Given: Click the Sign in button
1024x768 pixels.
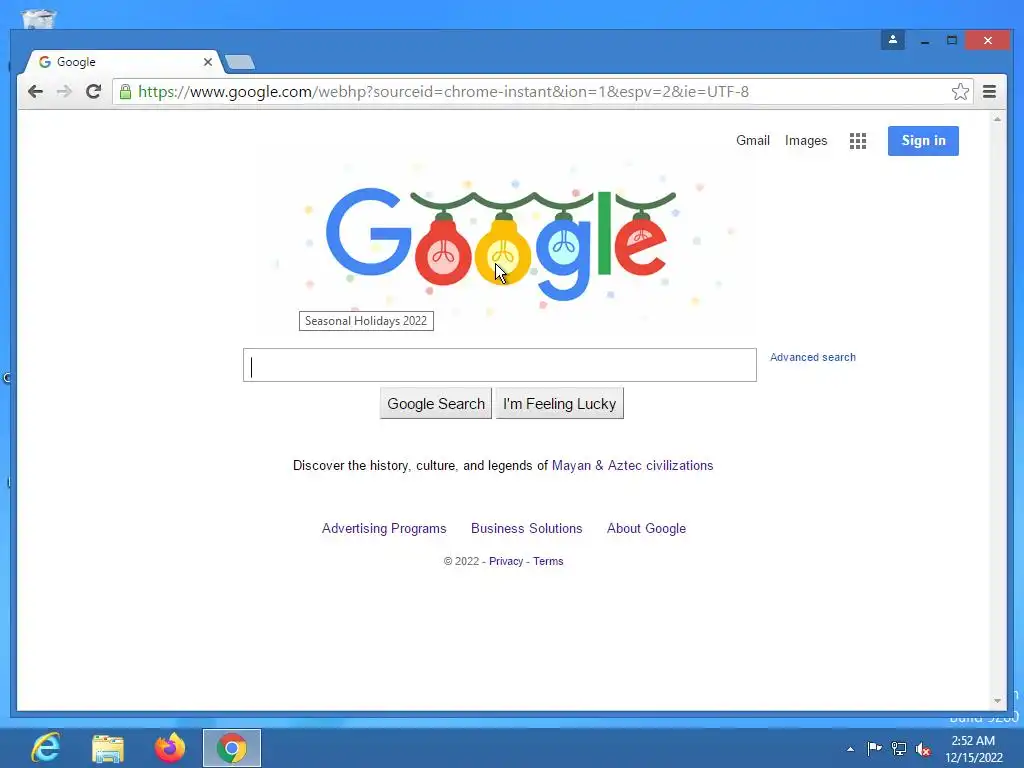Looking at the screenshot, I should (x=923, y=140).
